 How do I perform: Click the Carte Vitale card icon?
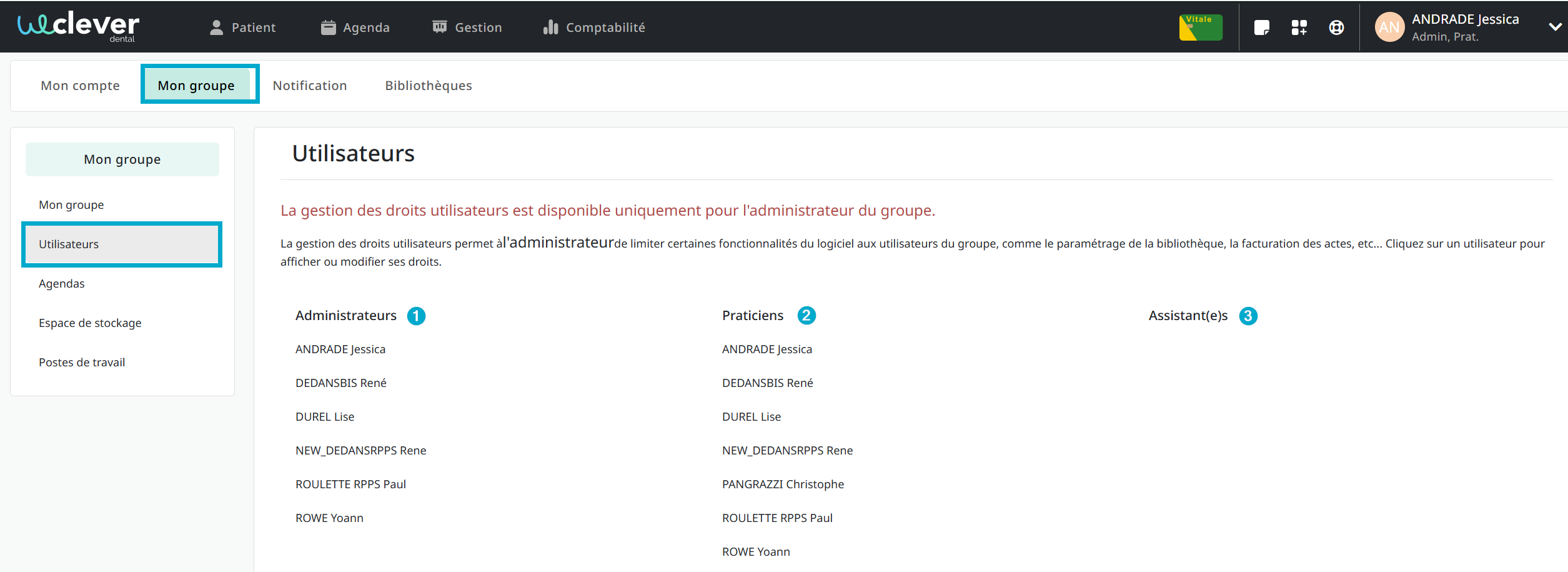coord(1200,28)
